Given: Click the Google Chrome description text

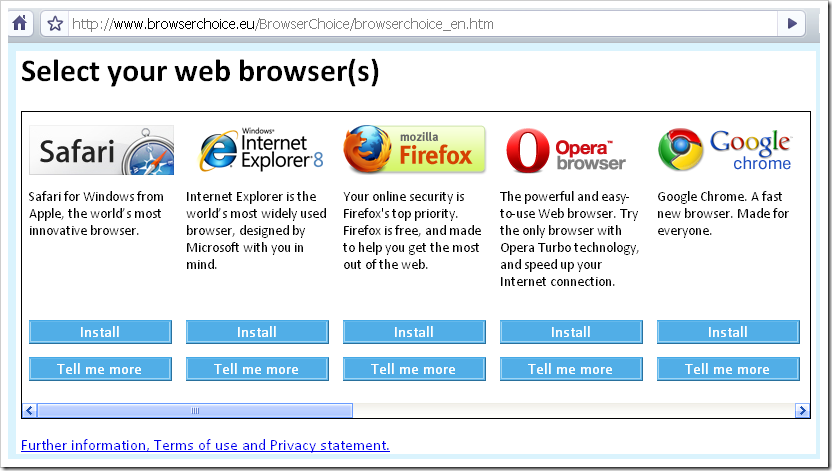Looking at the screenshot, I should (x=723, y=213).
